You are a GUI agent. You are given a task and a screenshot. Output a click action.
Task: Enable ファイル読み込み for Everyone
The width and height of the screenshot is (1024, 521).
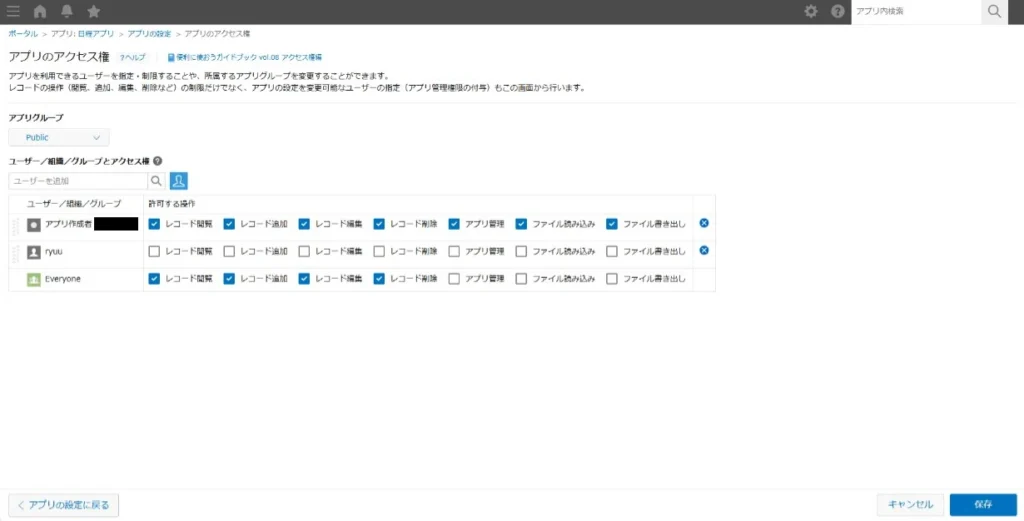[521, 279]
